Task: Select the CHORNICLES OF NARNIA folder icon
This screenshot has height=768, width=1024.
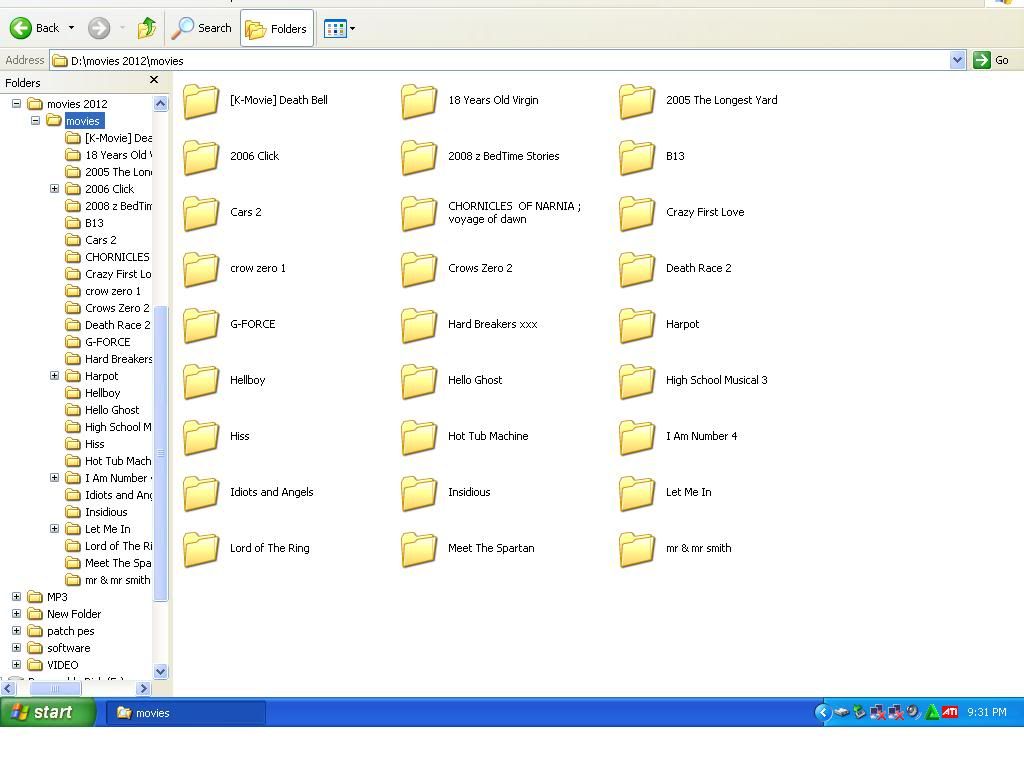Action: click(419, 214)
